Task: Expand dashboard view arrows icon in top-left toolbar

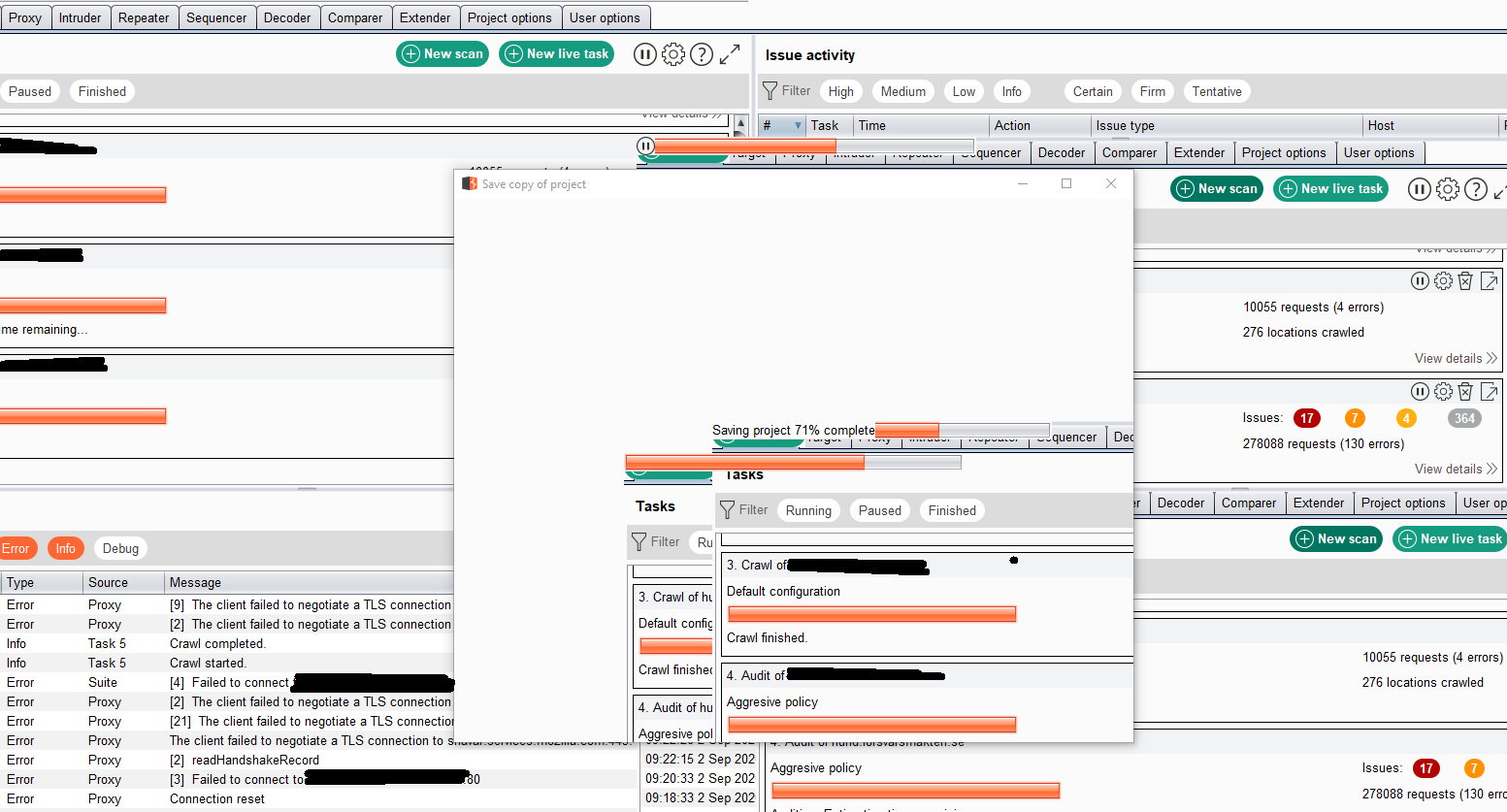Action: 730,54
